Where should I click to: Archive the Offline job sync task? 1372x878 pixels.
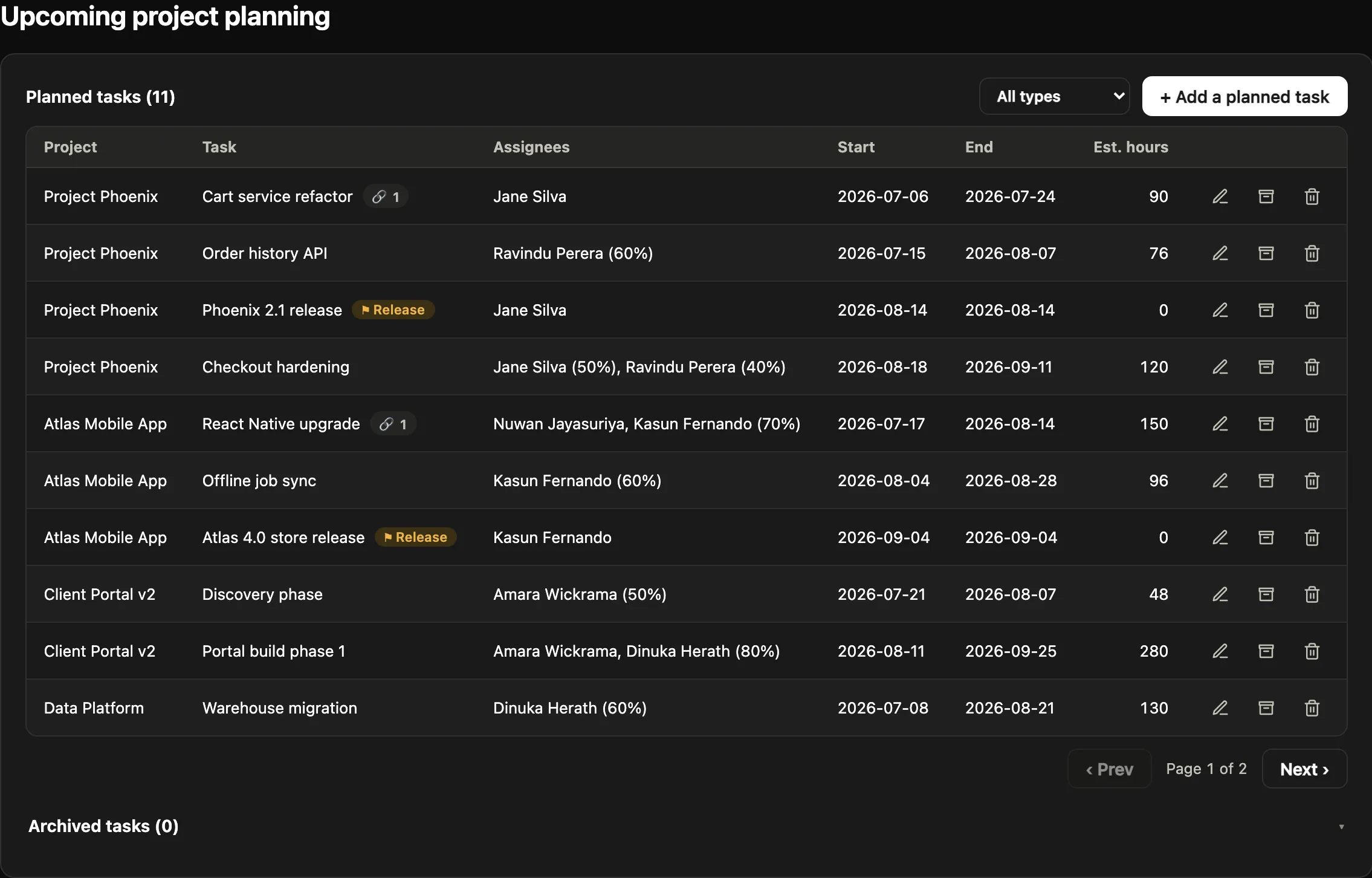[1266, 481]
